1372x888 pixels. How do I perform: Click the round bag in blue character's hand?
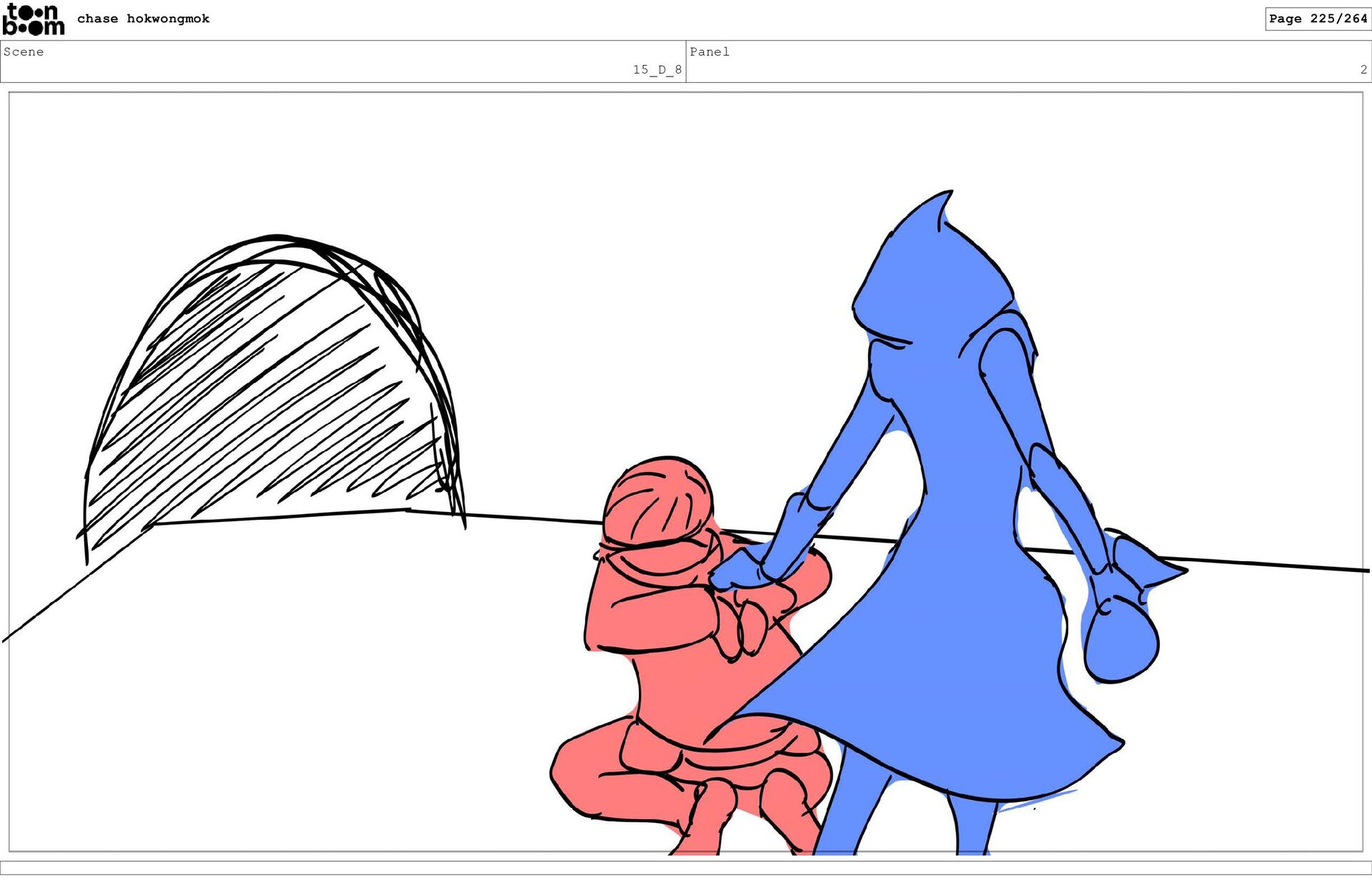tap(1120, 640)
